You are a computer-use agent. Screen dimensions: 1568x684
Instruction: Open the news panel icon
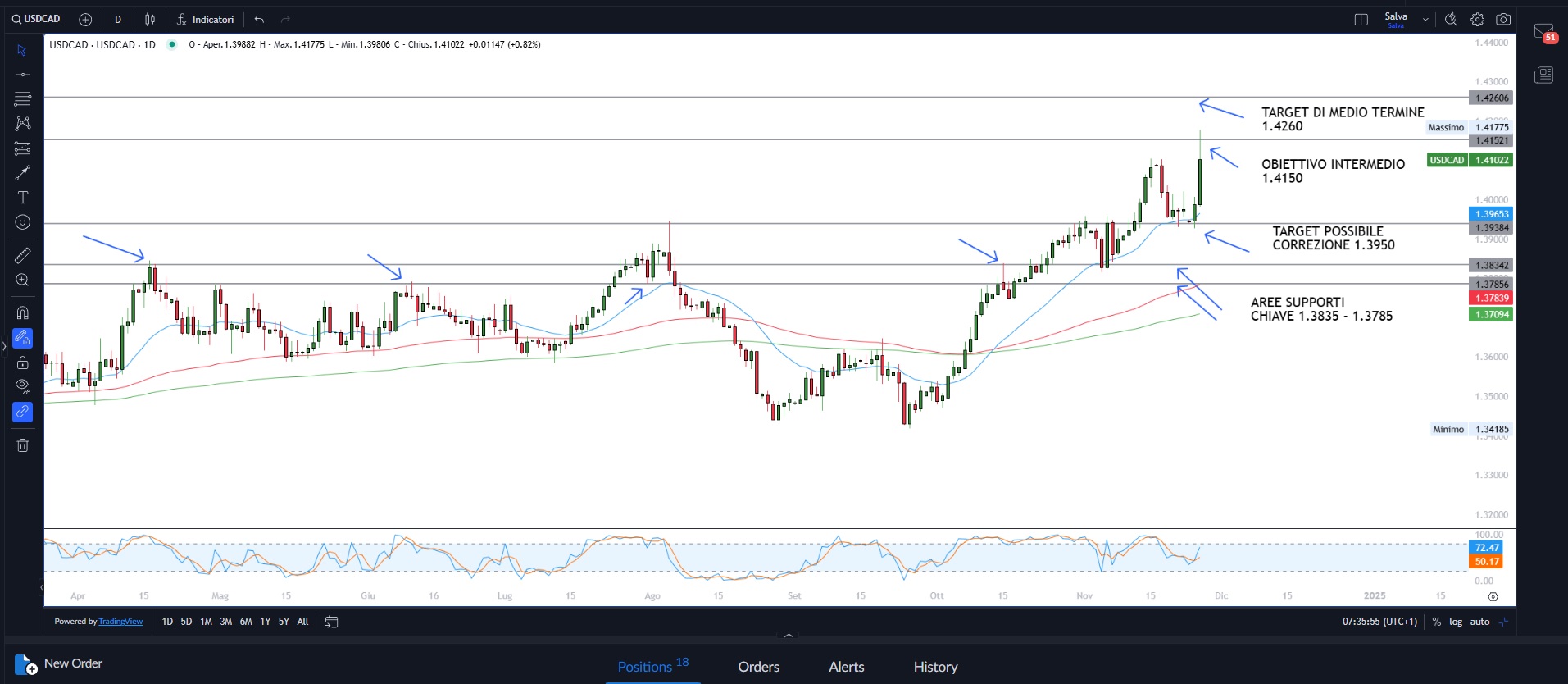(1543, 75)
